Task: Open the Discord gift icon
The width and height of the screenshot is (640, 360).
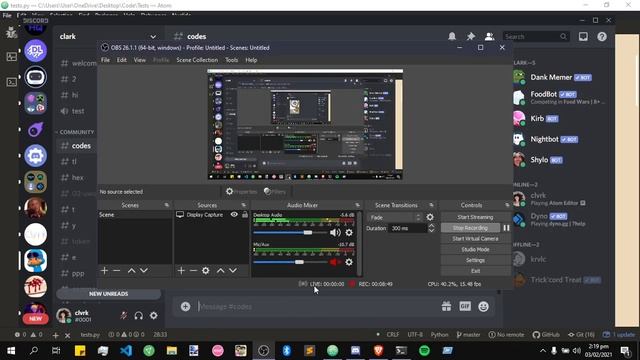Action: pyautogui.click(x=447, y=307)
